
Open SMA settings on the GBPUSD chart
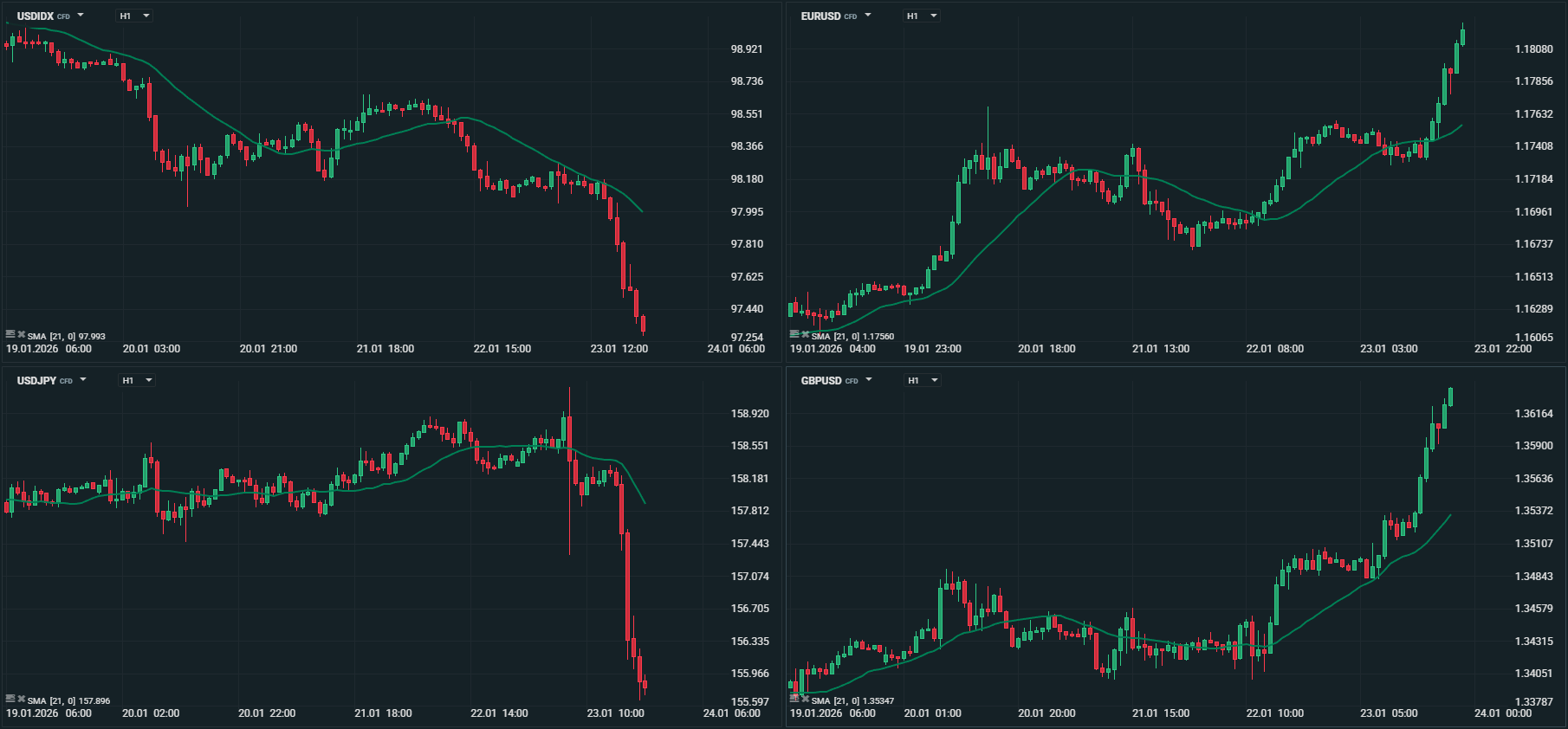pyautogui.click(x=794, y=699)
